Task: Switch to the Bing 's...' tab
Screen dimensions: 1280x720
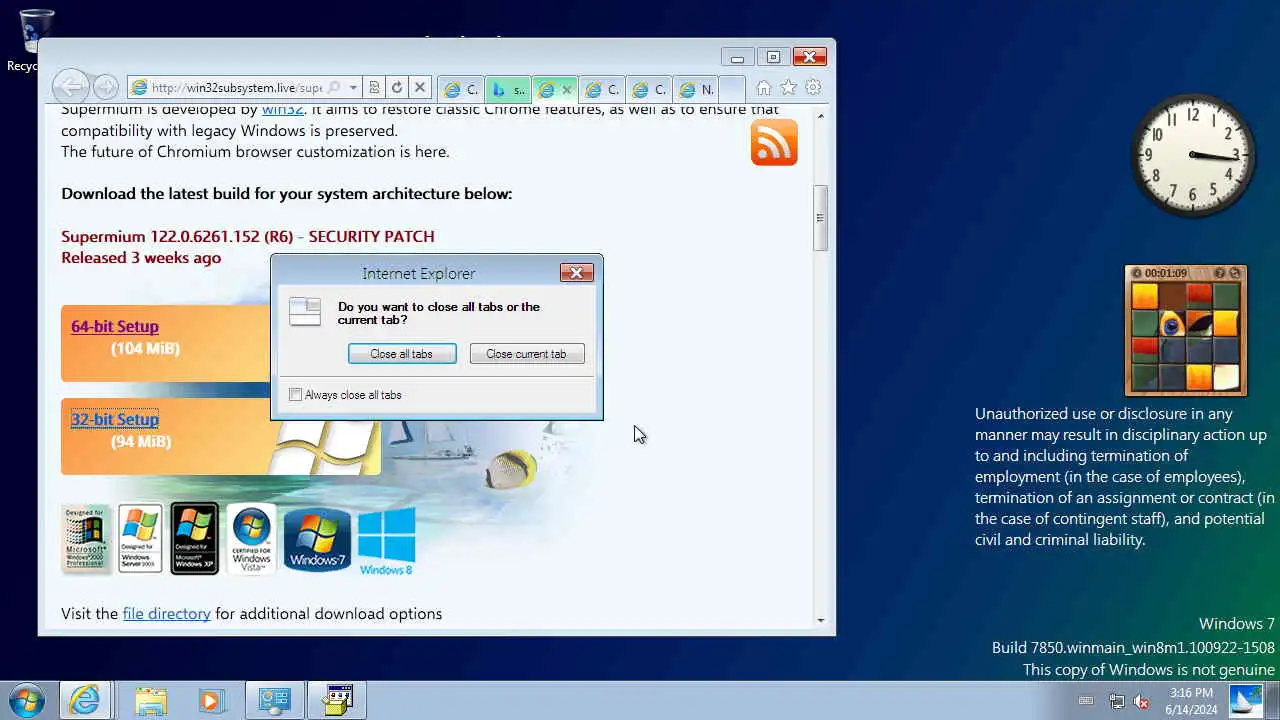Action: [x=509, y=89]
